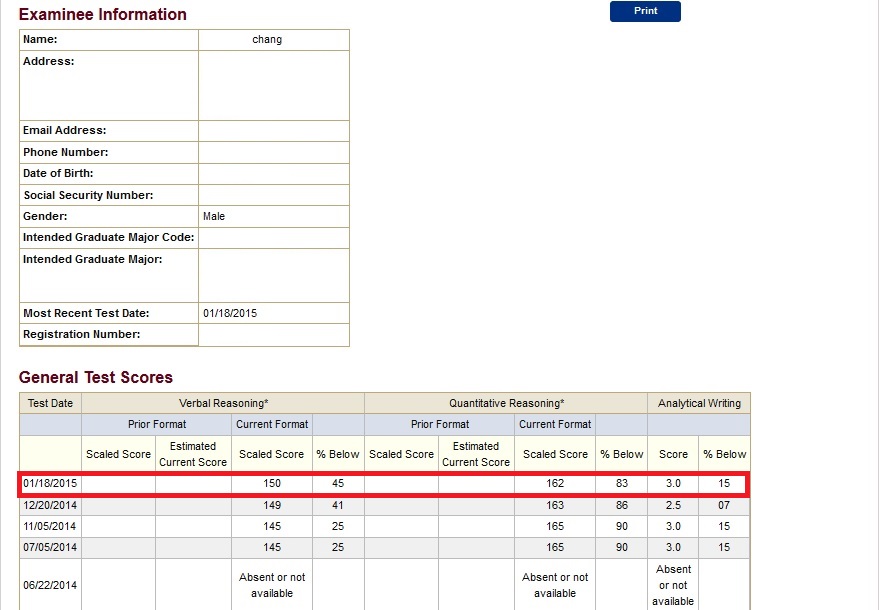Screen dimensions: 879x610
Task: Click the 07/05/2014 quantitative score 165
Action: (555, 547)
